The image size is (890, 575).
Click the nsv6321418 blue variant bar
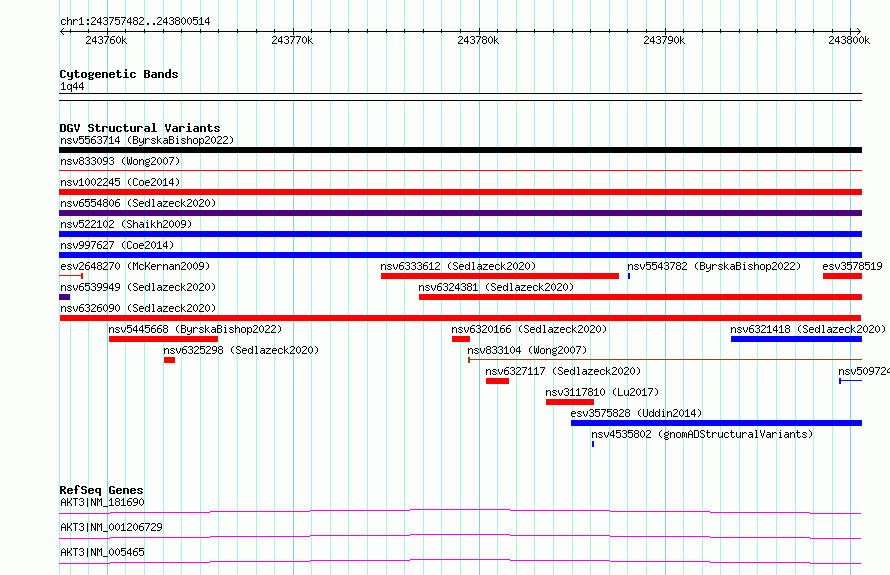click(796, 339)
